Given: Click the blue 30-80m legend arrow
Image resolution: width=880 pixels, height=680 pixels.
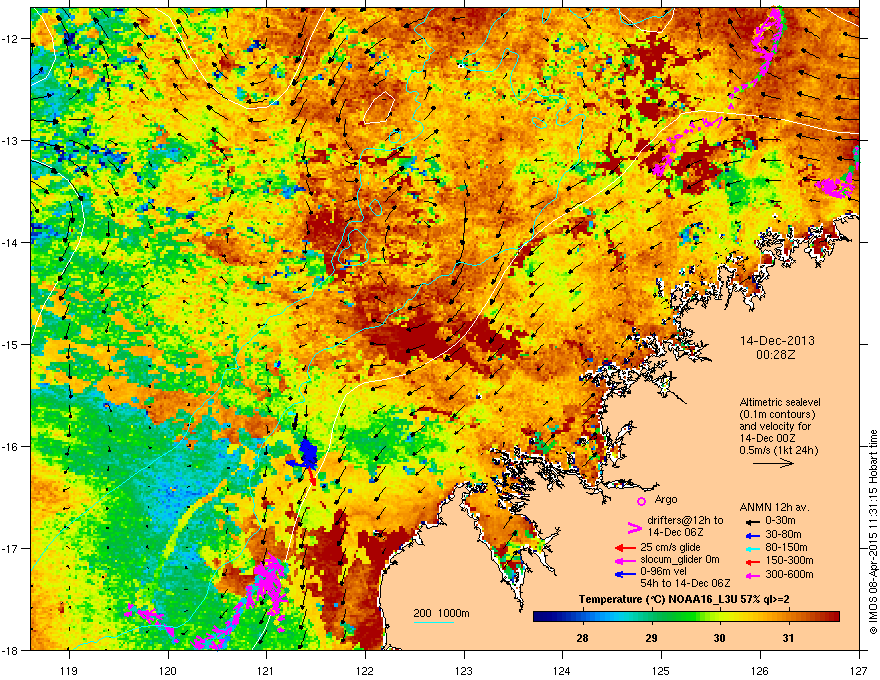Looking at the screenshot, I should 752,535.
